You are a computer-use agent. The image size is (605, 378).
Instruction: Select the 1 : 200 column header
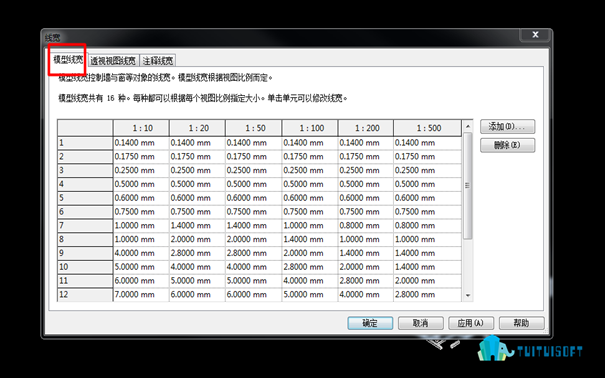(366, 128)
